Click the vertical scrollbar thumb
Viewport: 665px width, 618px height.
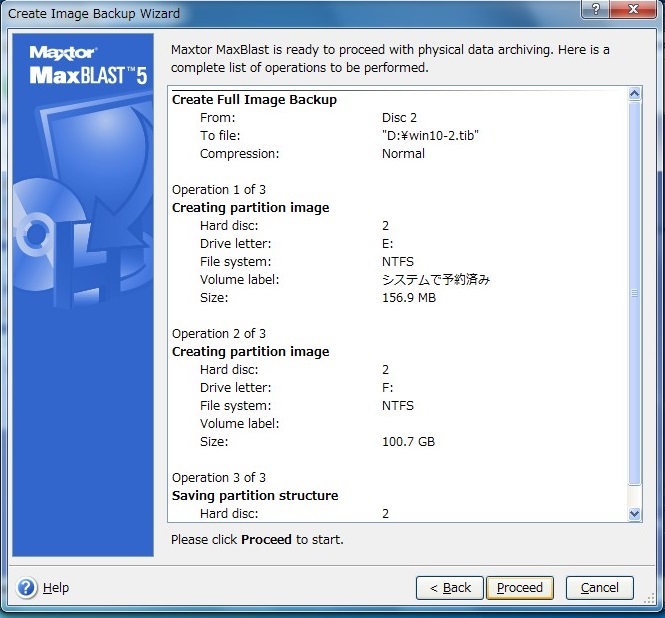point(634,293)
